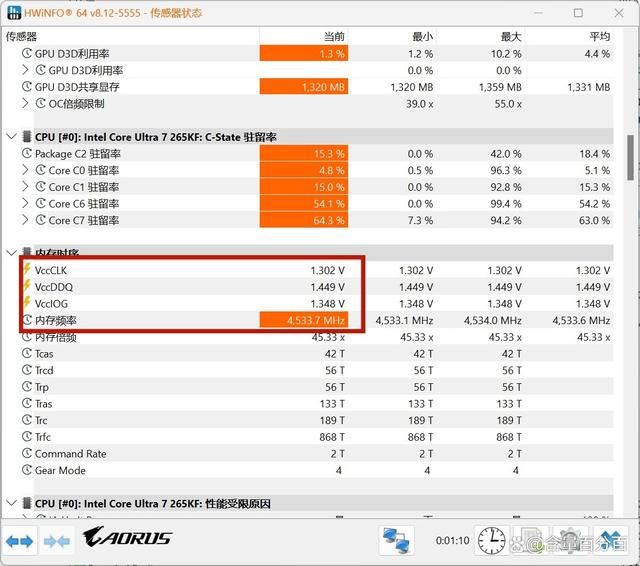Open the network remote monitoring icon

pos(397,541)
